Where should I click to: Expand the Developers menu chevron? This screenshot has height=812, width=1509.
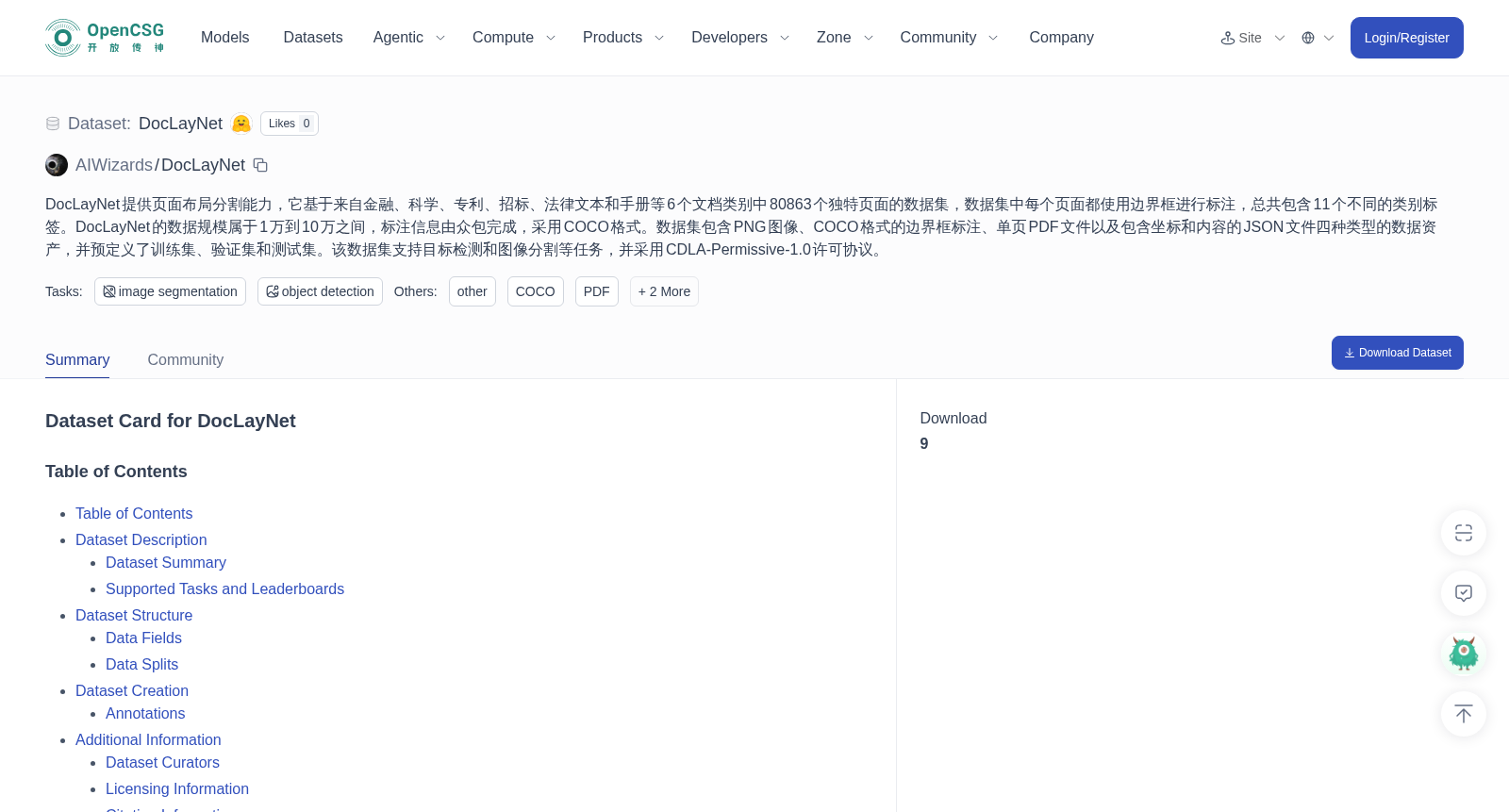(785, 38)
